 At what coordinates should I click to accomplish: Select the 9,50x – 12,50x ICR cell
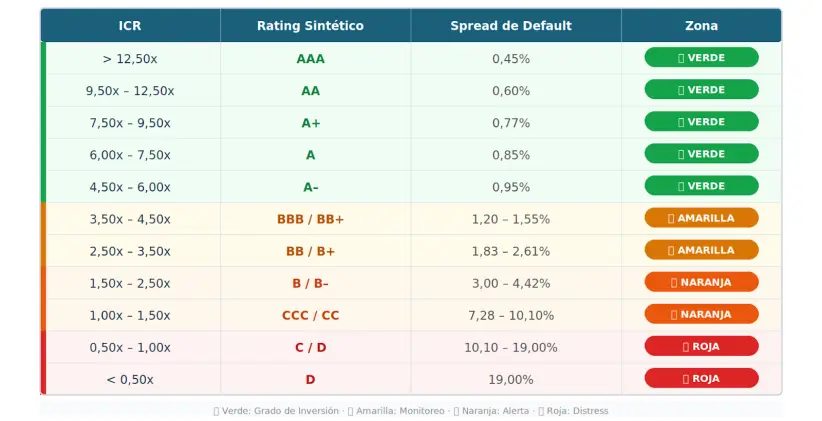[x=130, y=90]
